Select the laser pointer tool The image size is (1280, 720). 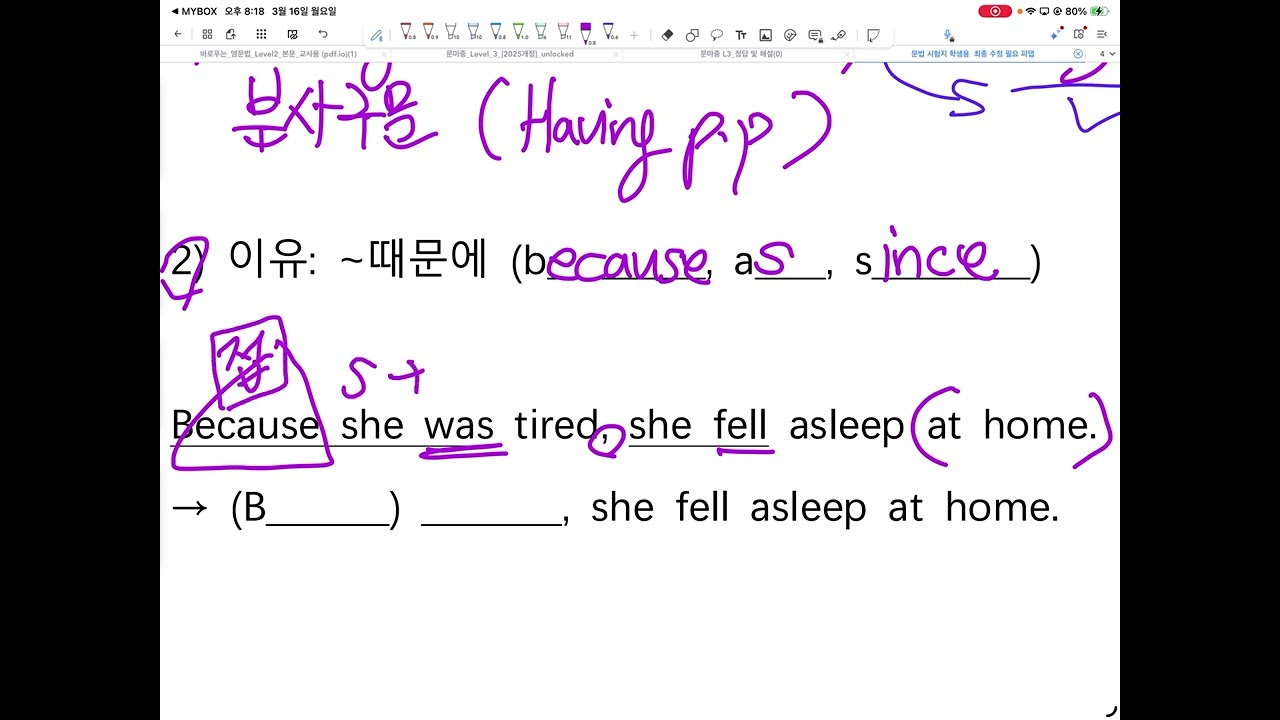pyautogui.click(x=838, y=35)
